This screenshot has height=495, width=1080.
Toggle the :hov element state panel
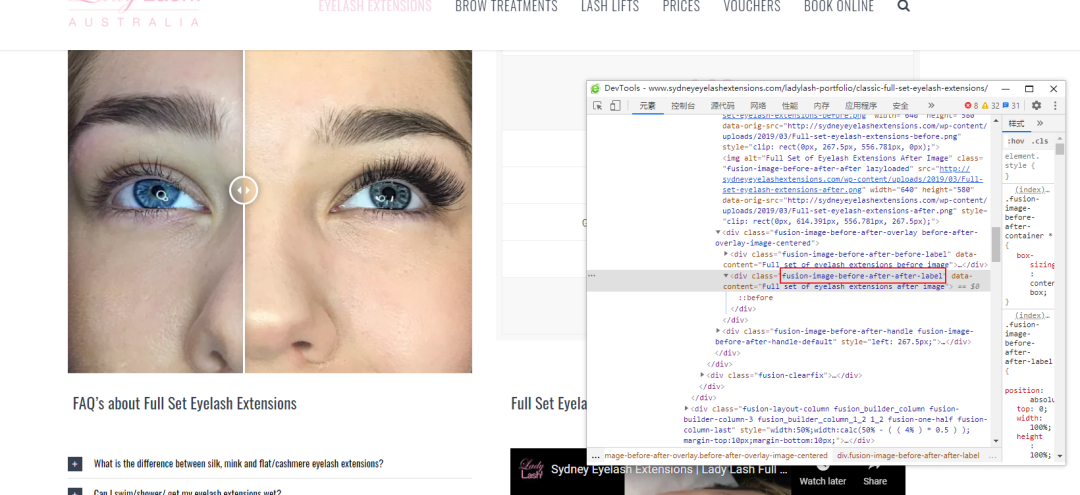[x=1015, y=141]
